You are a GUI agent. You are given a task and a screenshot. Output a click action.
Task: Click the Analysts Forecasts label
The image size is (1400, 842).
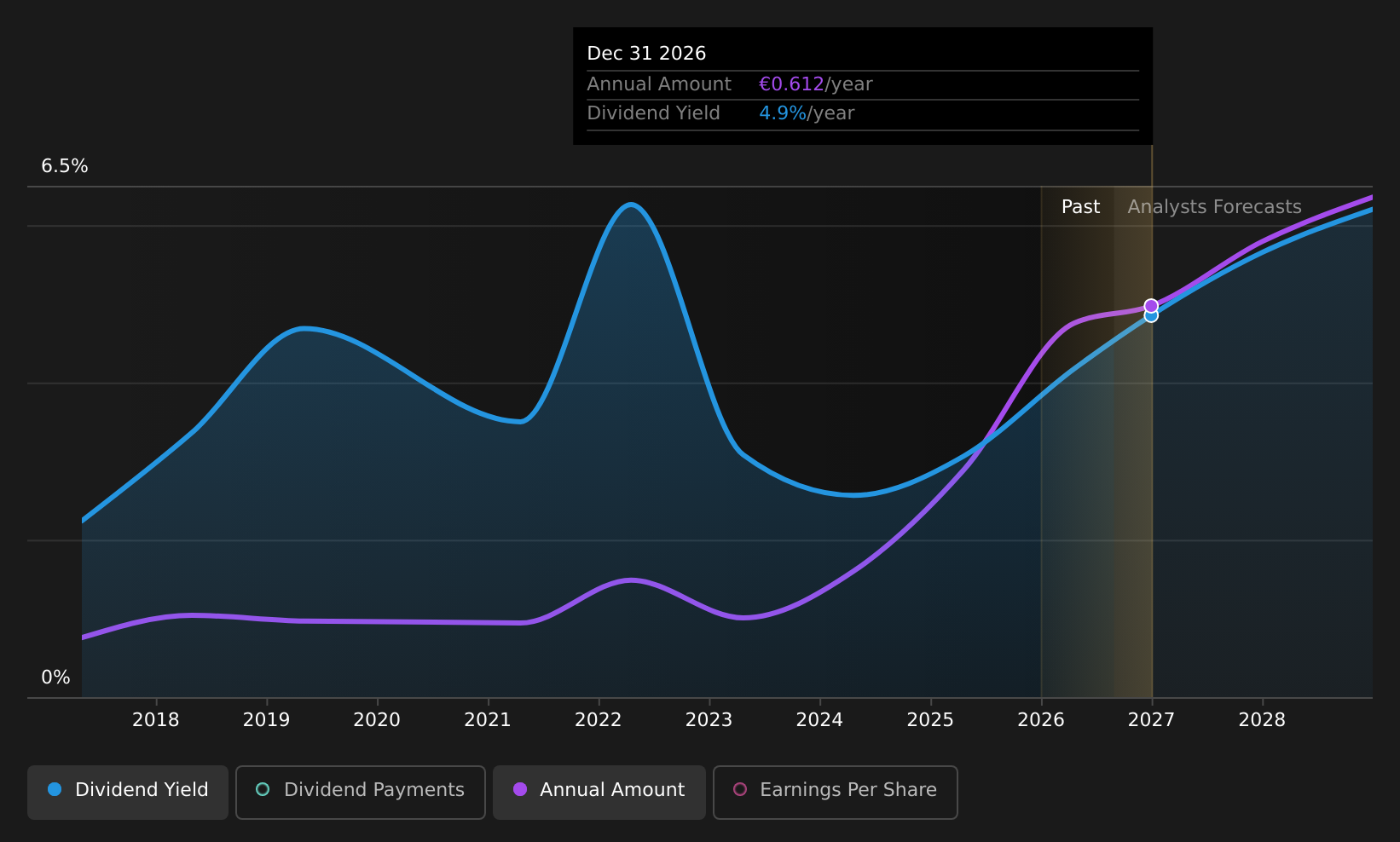[x=1214, y=207]
